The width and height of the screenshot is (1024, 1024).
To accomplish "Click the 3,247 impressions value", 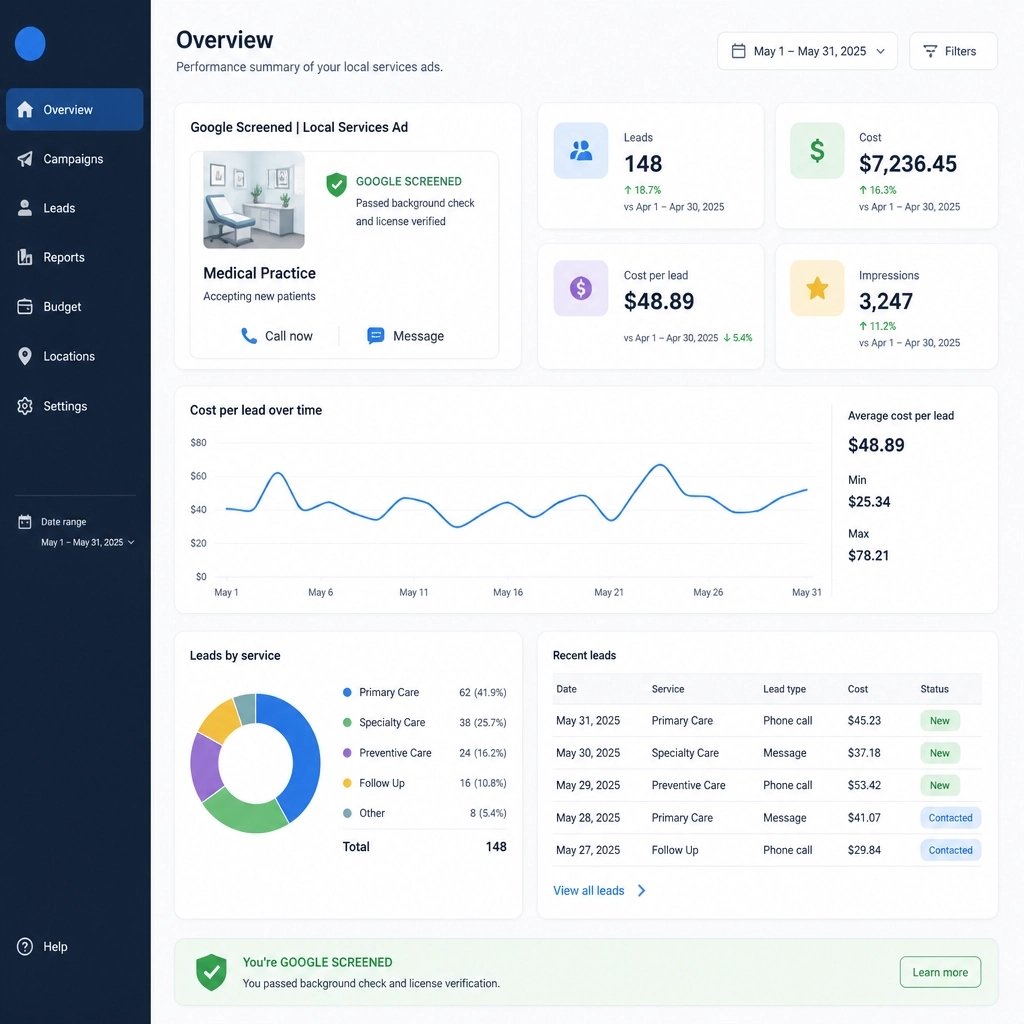I will pyautogui.click(x=886, y=301).
